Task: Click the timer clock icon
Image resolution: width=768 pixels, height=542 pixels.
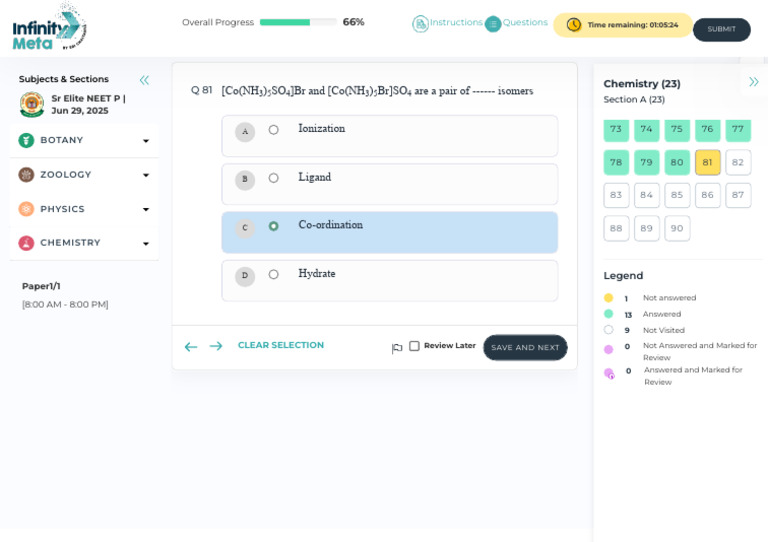Action: [x=574, y=24]
